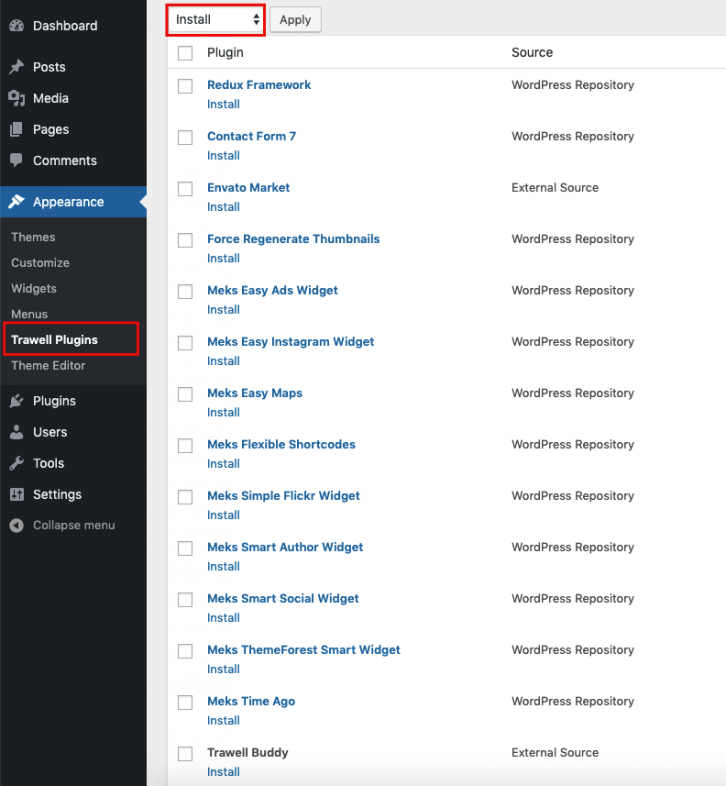Open the Install bulk actions dropdown
The width and height of the screenshot is (726, 786).
216,19
